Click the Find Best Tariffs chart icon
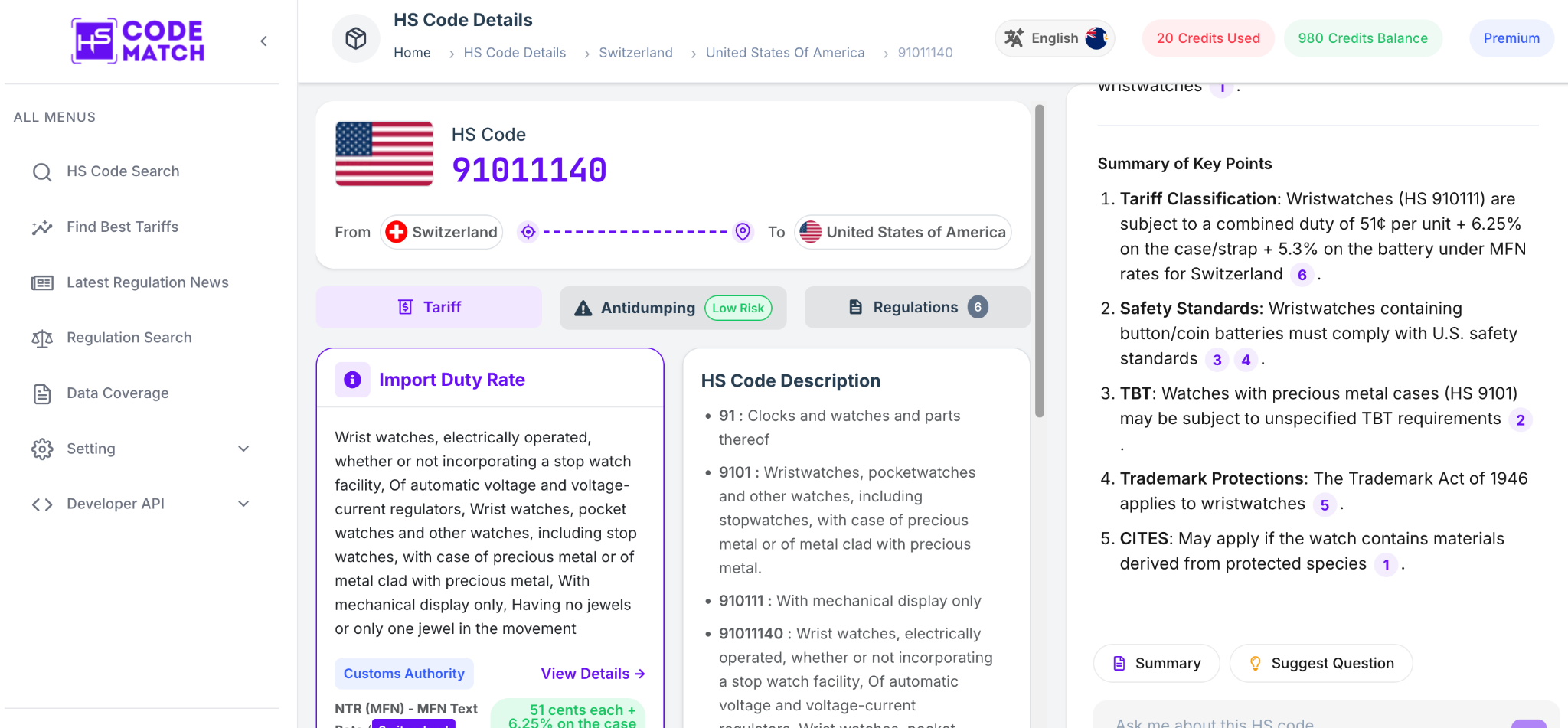Image resolution: width=1568 pixels, height=728 pixels. [42, 227]
